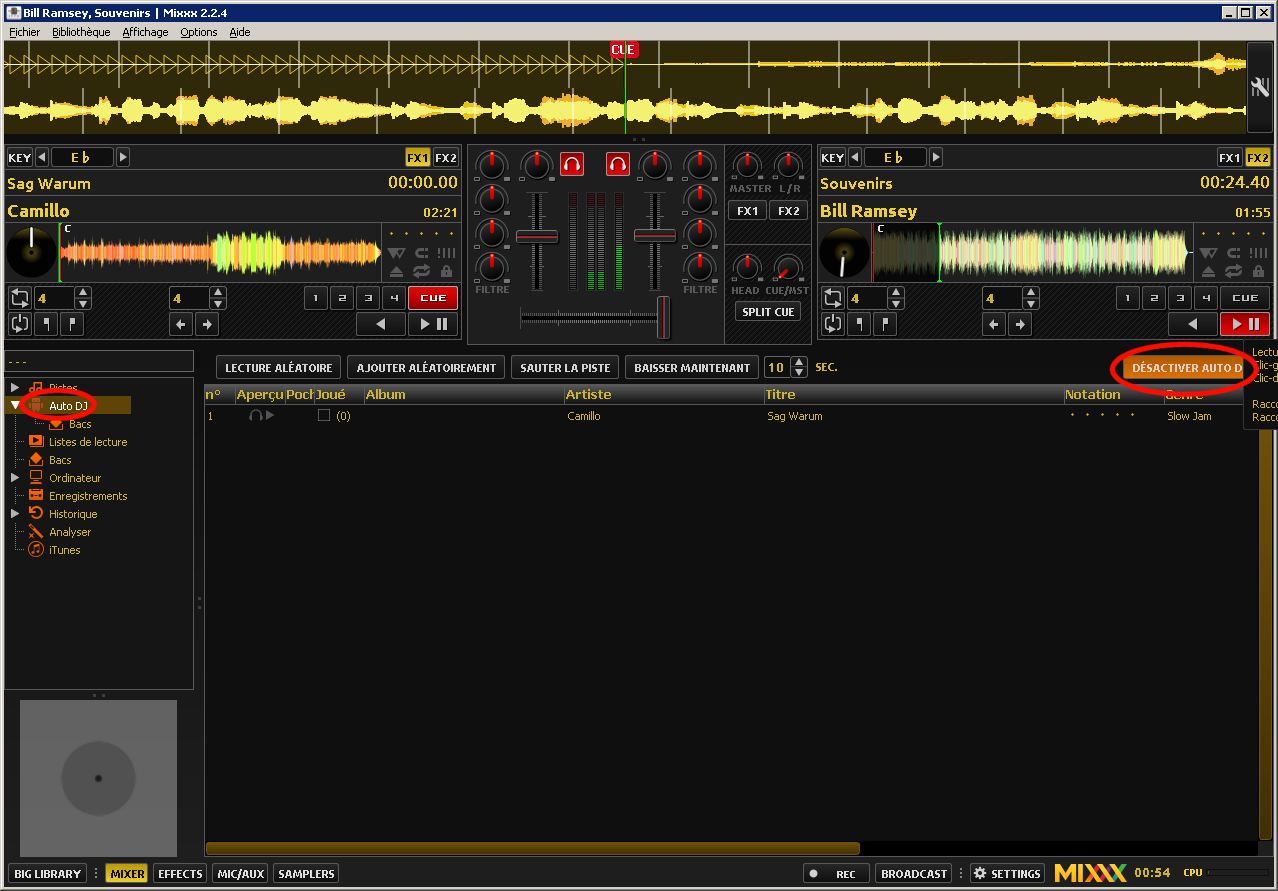Click the cover art preview thumbnail
This screenshot has height=891, width=1278.
coord(98,778)
